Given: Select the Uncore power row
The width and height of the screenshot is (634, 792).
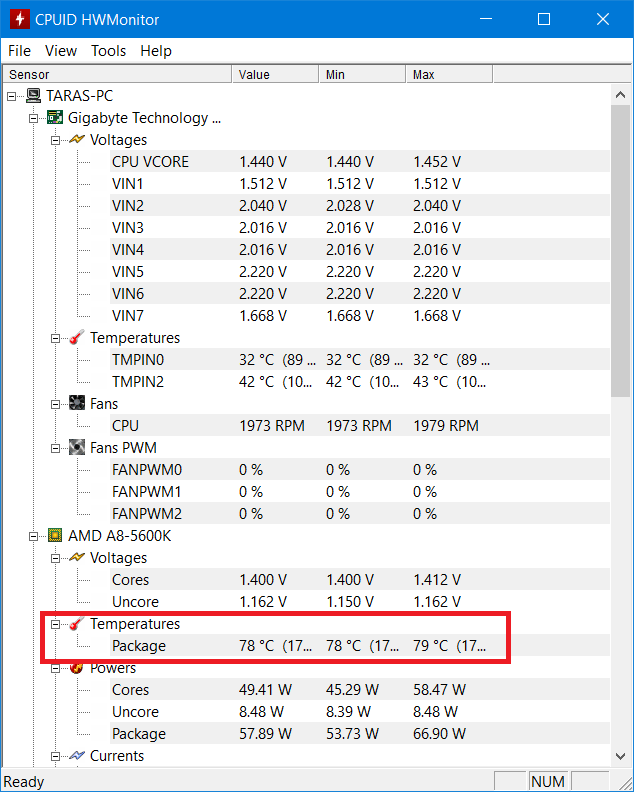Looking at the screenshot, I should tap(360, 712).
